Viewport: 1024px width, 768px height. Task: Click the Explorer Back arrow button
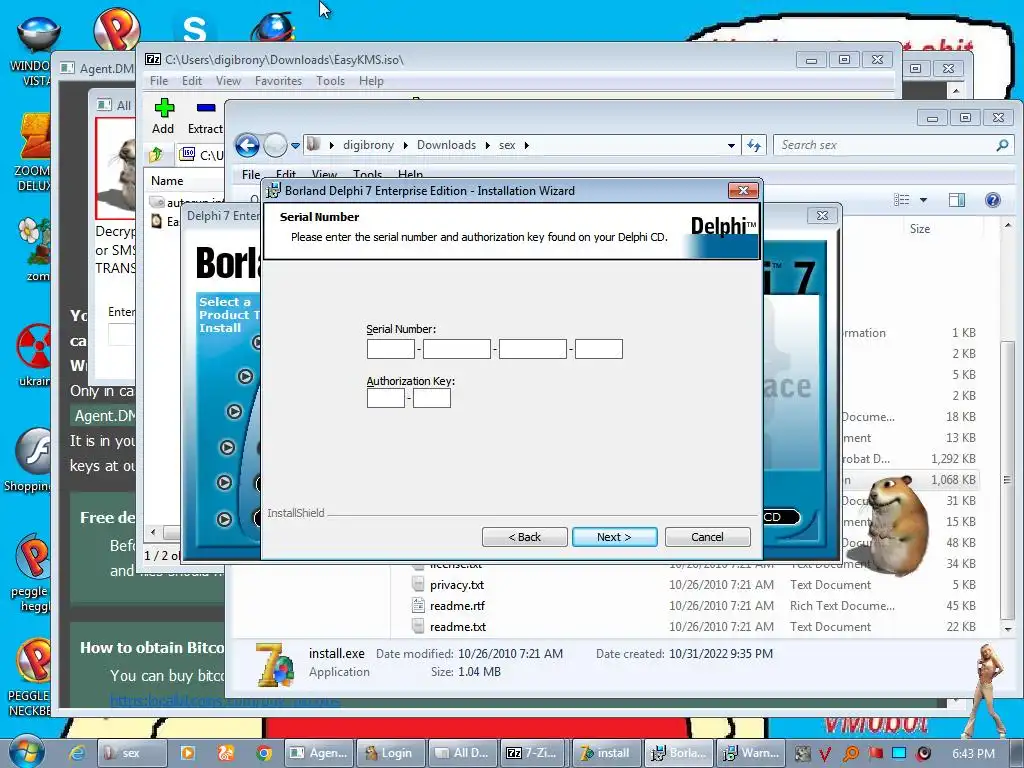(x=248, y=145)
